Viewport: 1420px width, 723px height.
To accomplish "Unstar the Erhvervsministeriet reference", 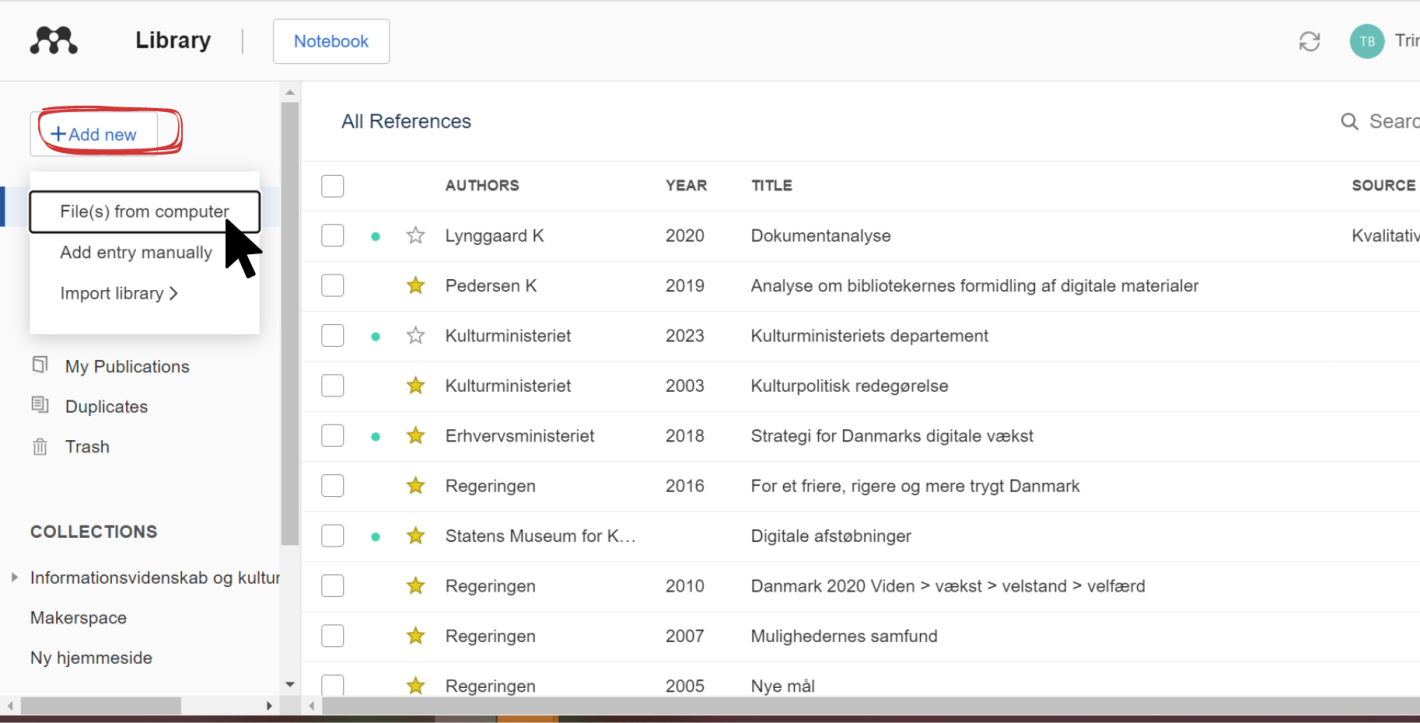I will click(416, 436).
